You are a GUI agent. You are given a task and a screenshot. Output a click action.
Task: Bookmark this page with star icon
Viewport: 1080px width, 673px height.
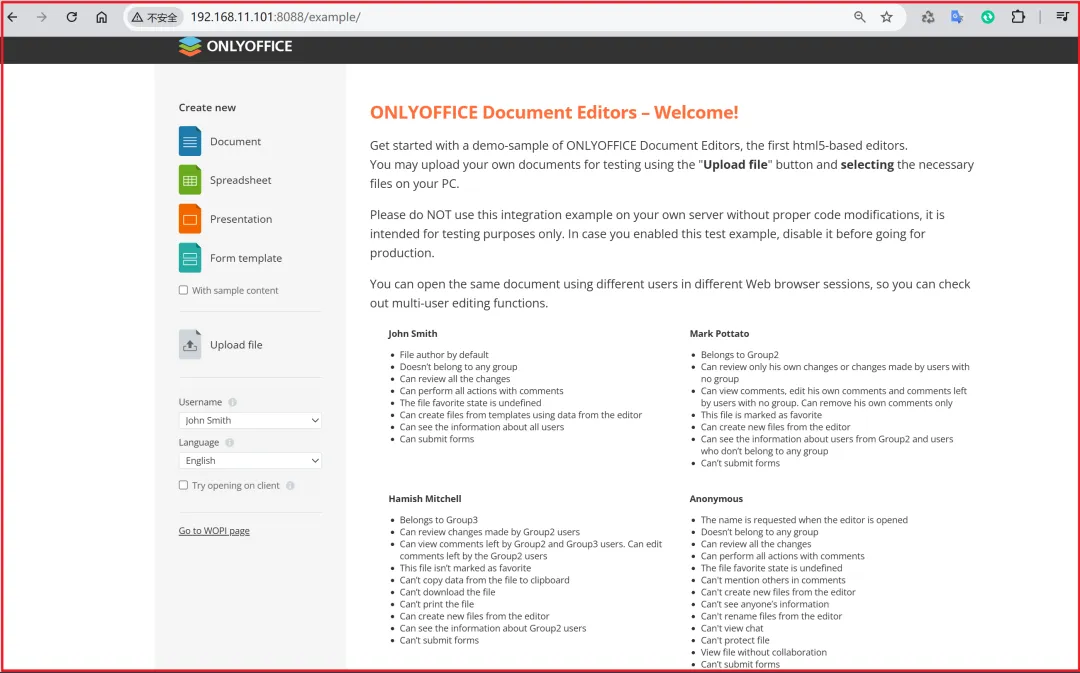[x=886, y=17]
